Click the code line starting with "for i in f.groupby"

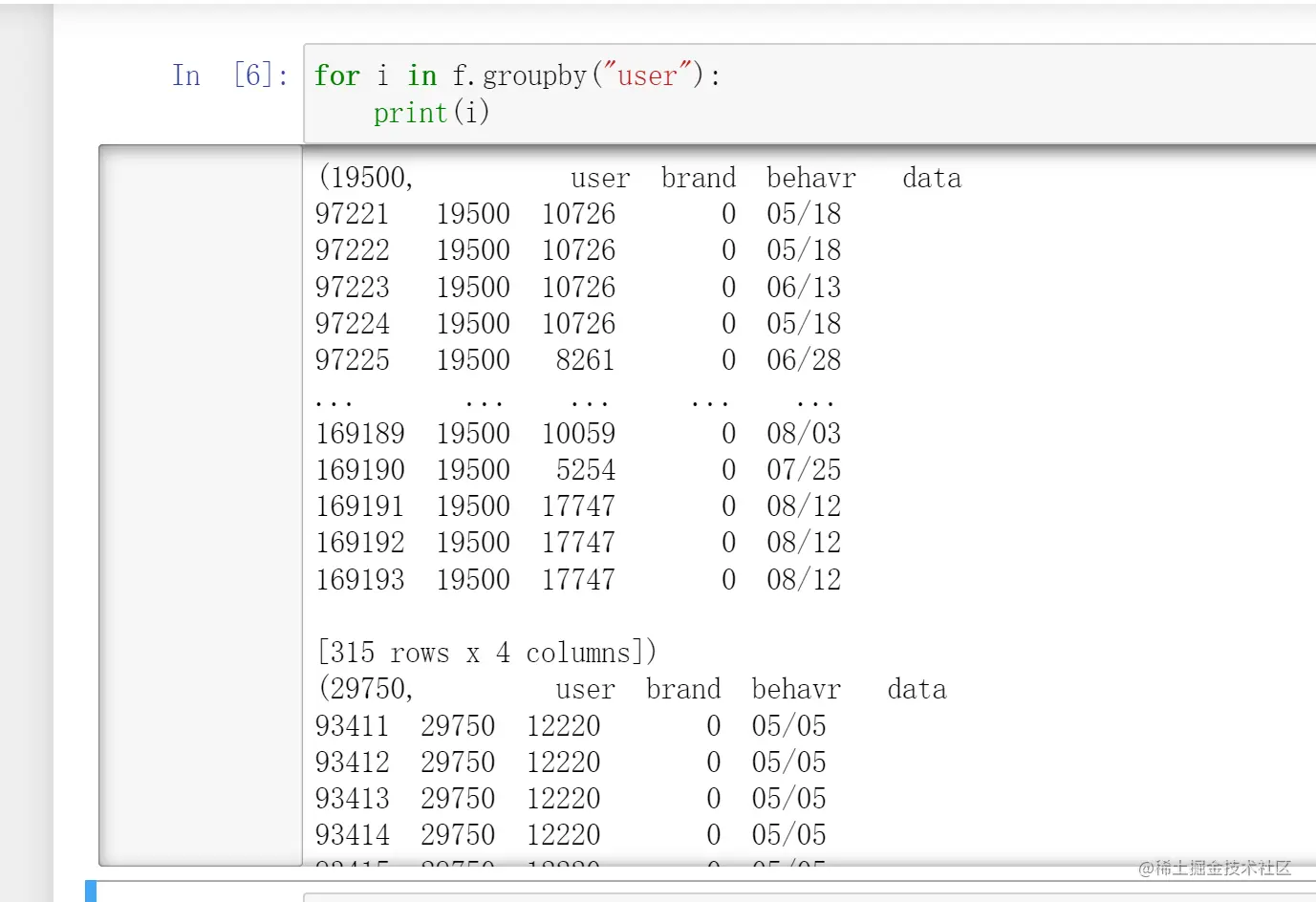(517, 75)
